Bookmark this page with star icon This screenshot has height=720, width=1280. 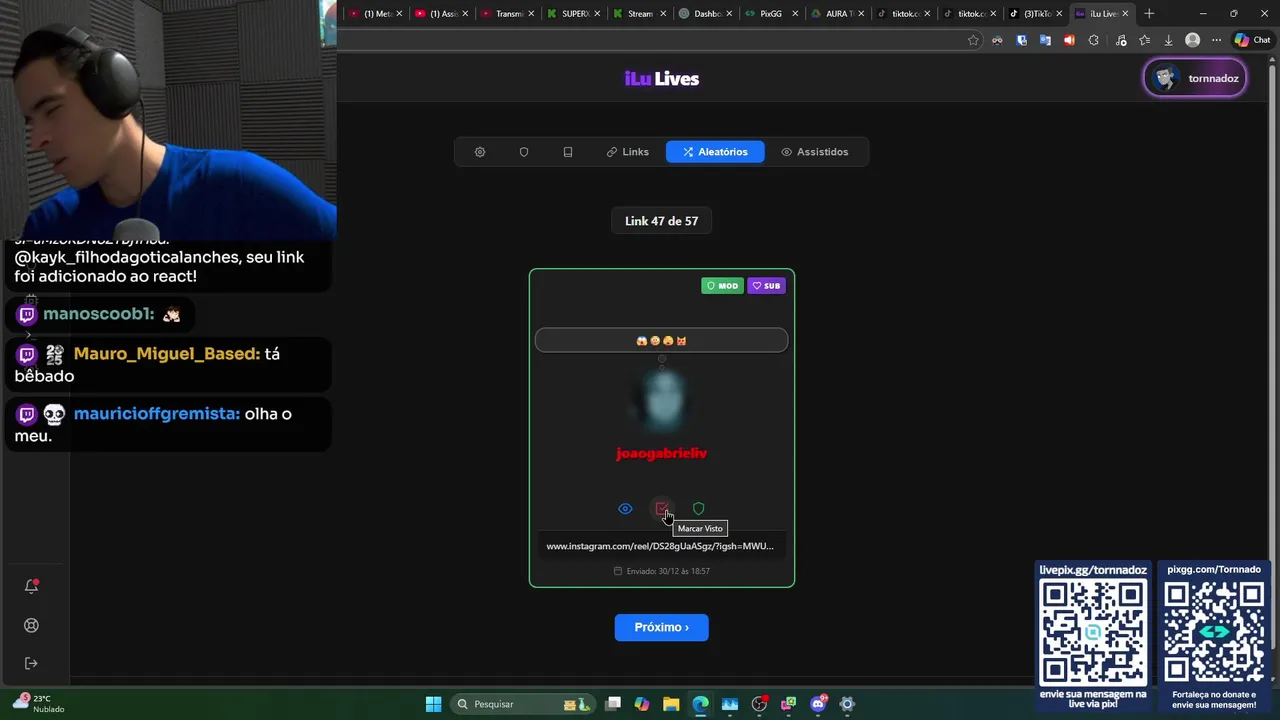click(x=973, y=40)
